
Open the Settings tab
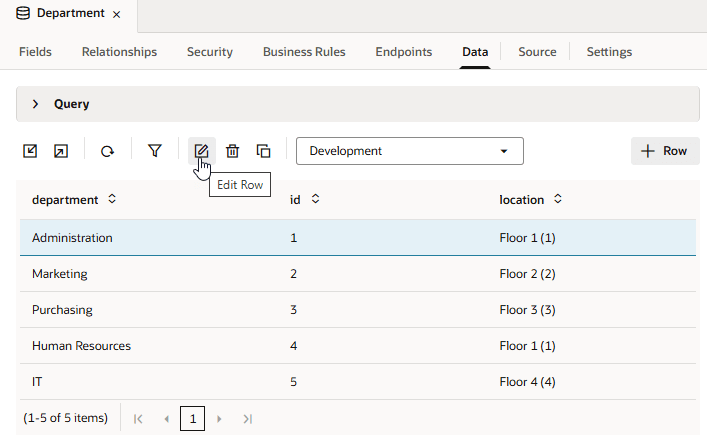click(x=609, y=52)
